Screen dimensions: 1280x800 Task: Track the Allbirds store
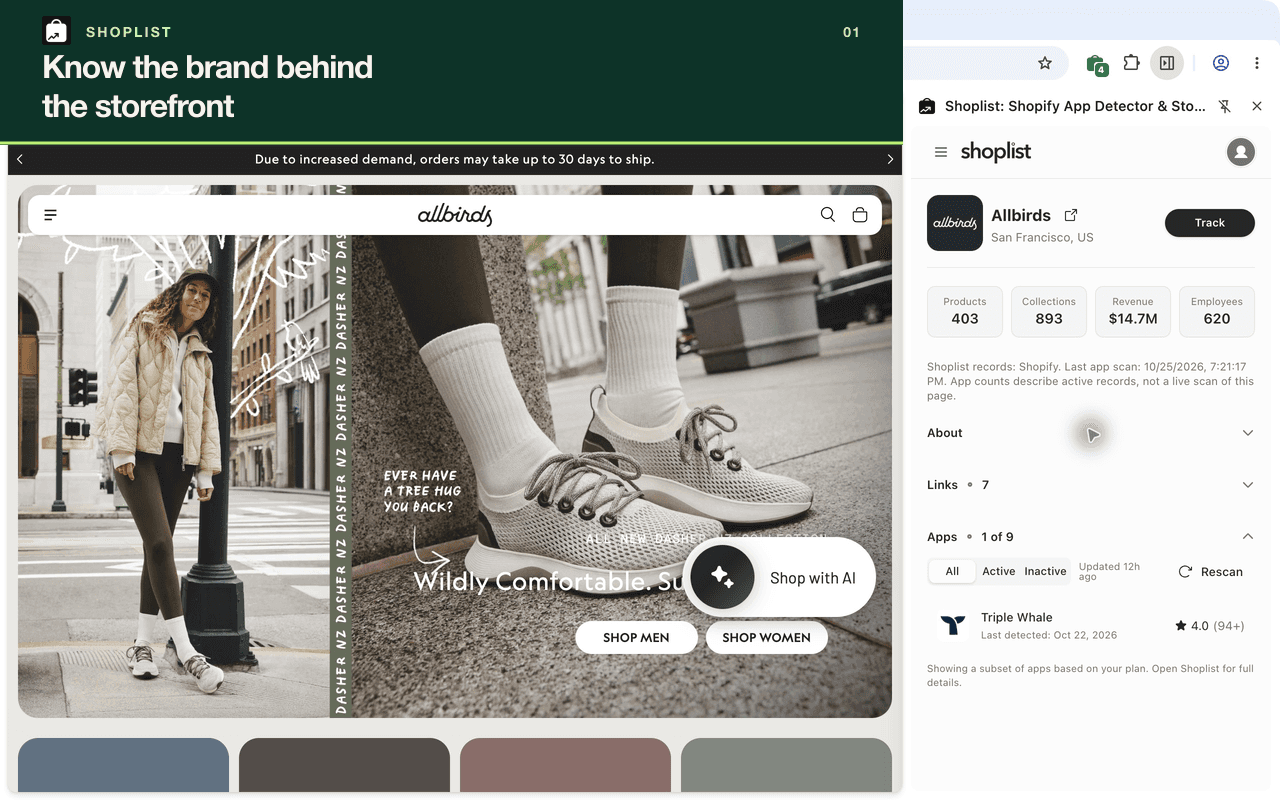[1210, 223]
